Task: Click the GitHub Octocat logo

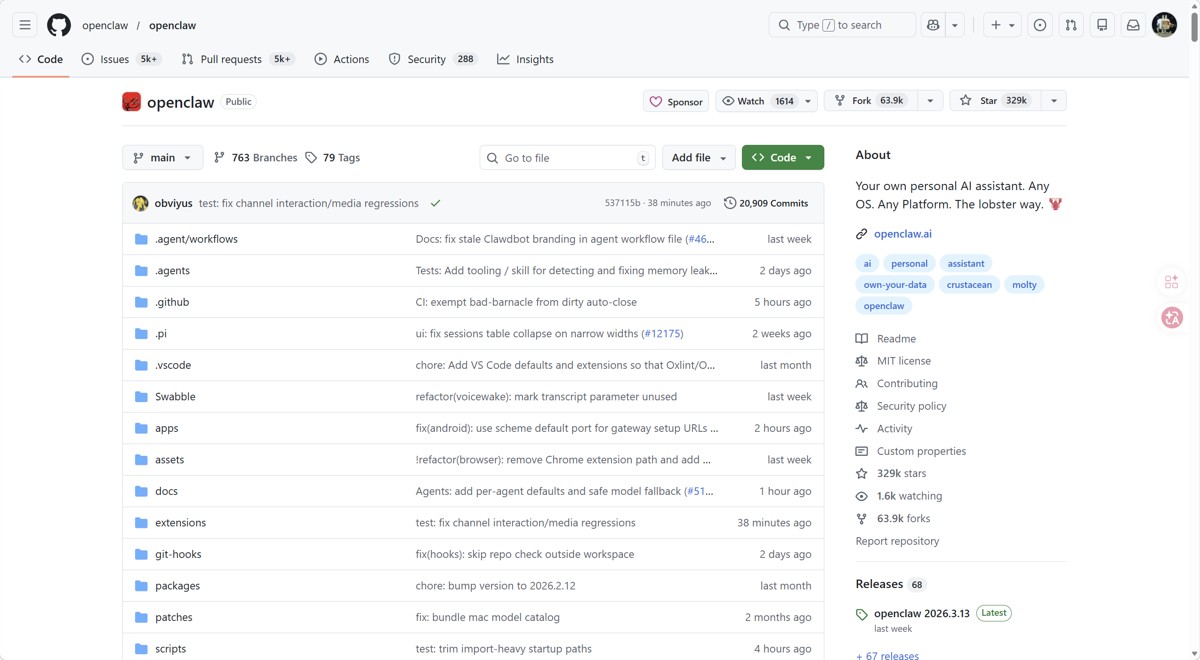Action: 59,25
